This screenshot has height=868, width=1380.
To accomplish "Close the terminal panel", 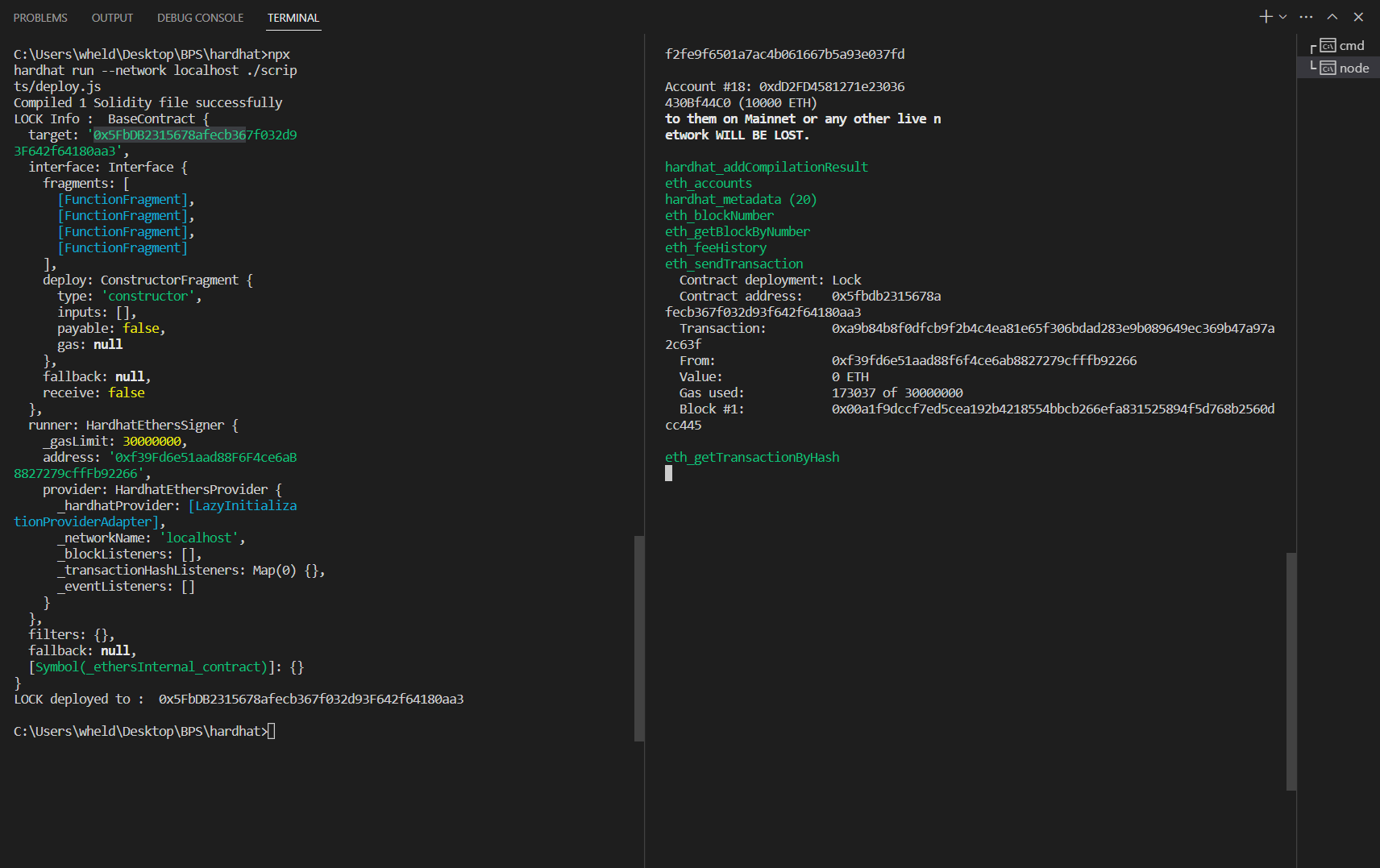I will 1358,17.
